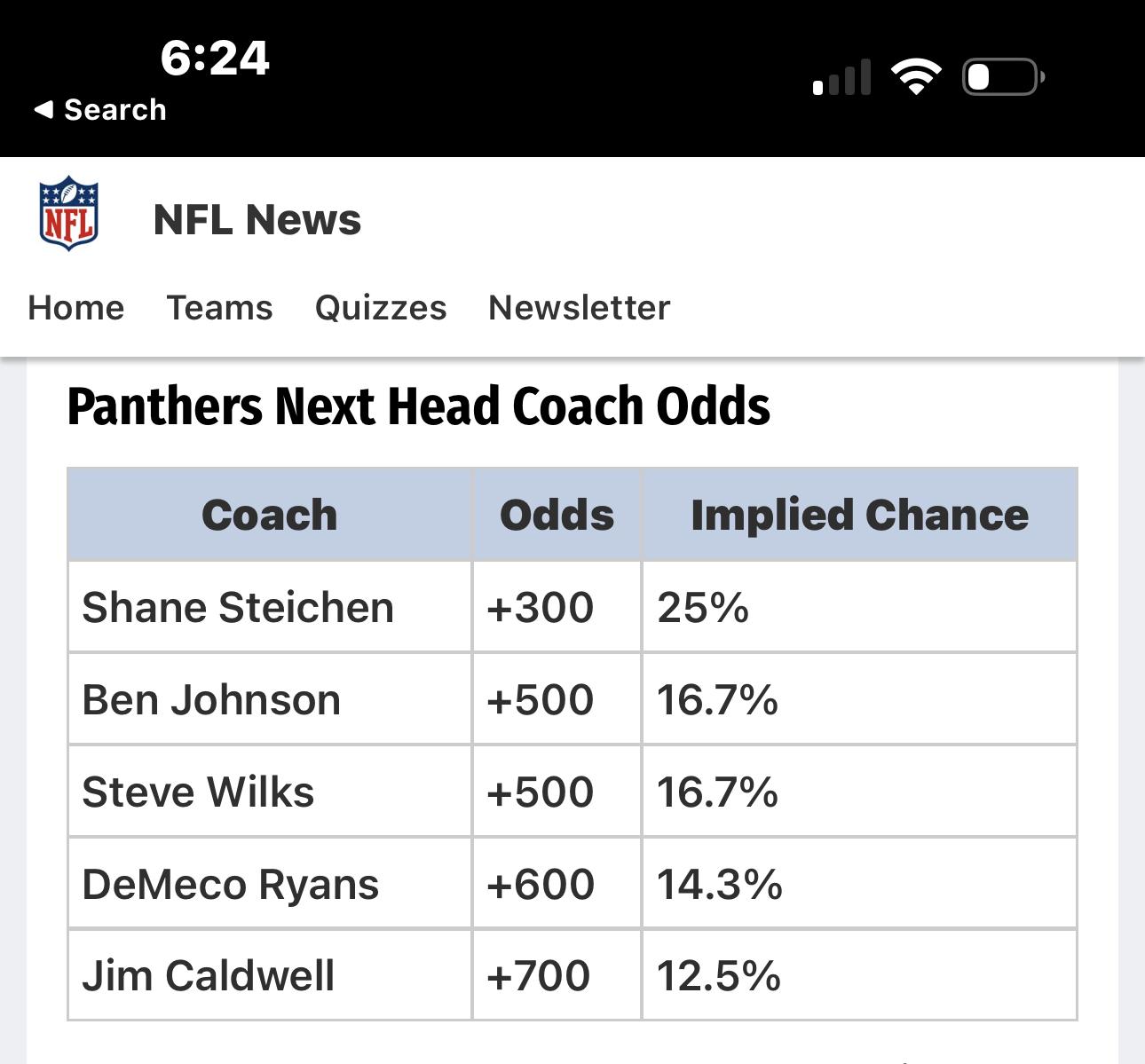Tap the NFL News site title
Image resolution: width=1145 pixels, height=1064 pixels.
(x=257, y=219)
